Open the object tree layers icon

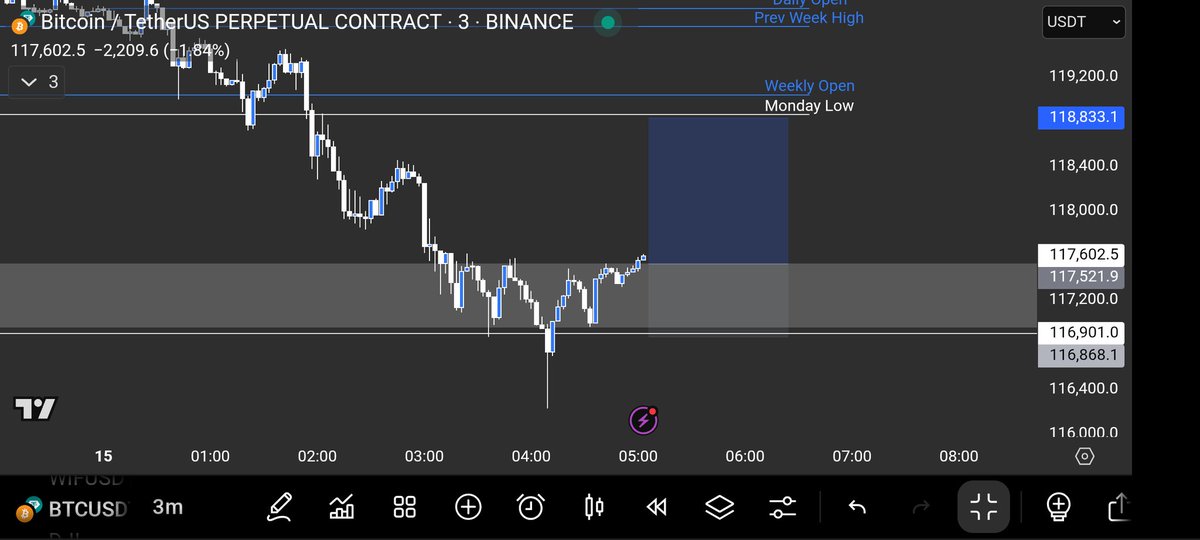click(719, 507)
